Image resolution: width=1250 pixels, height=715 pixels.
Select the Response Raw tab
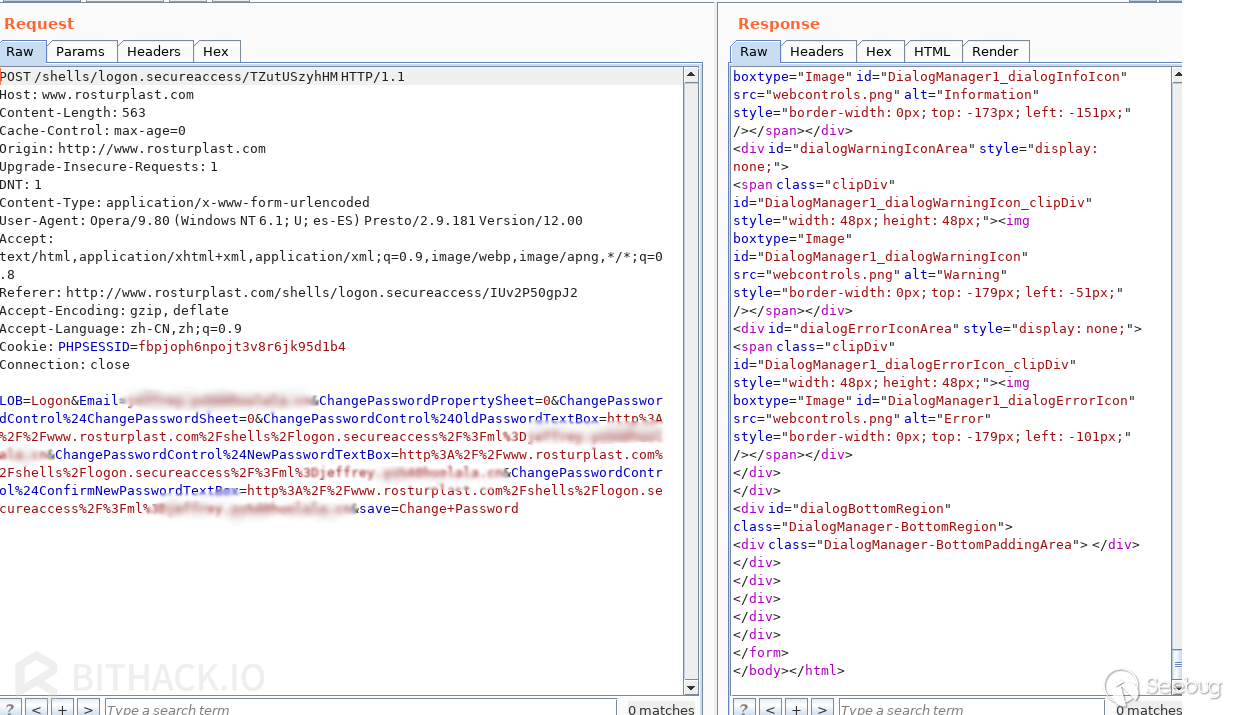(x=754, y=51)
